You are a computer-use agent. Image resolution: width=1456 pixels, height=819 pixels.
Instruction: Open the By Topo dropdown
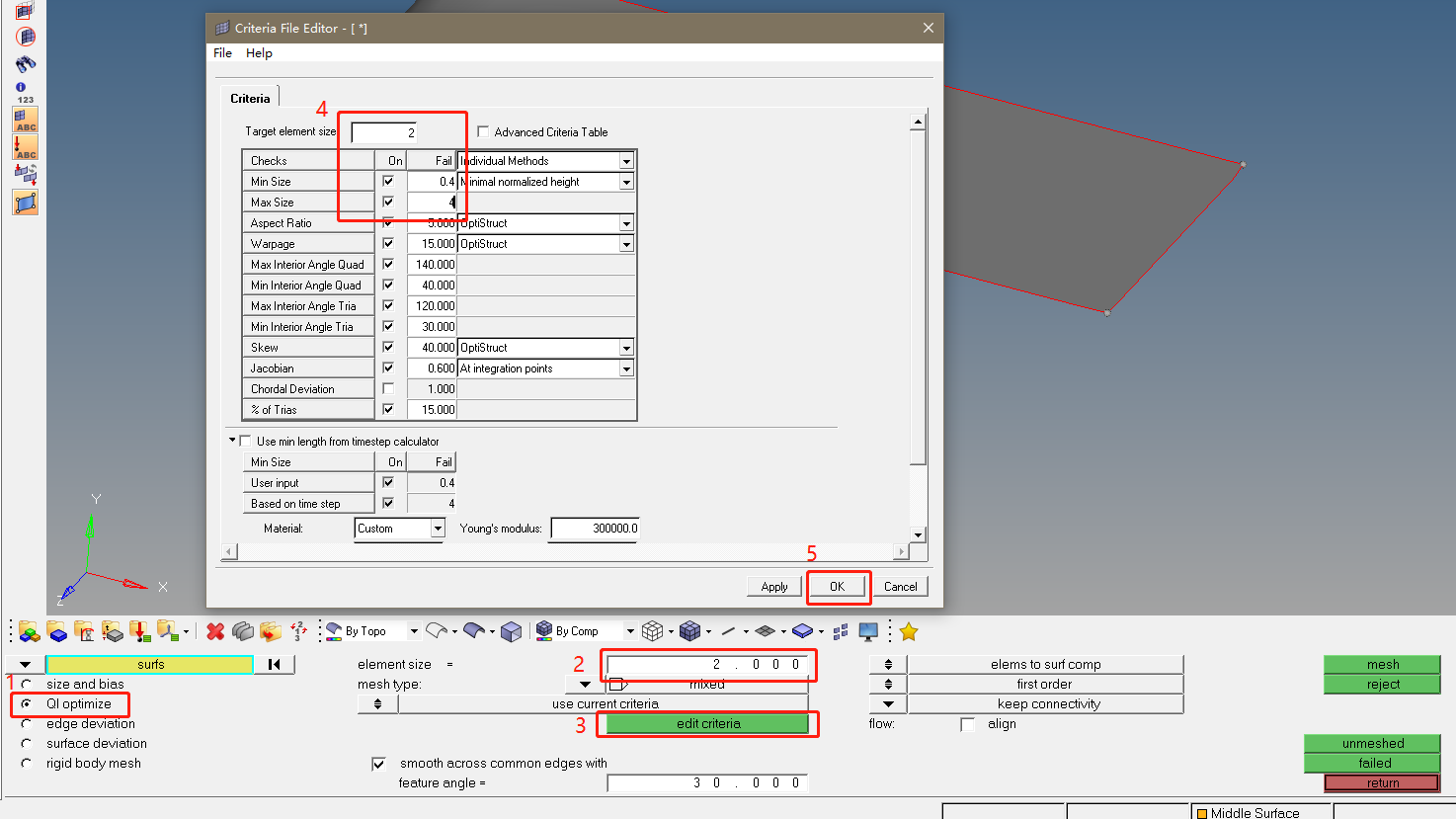[415, 631]
